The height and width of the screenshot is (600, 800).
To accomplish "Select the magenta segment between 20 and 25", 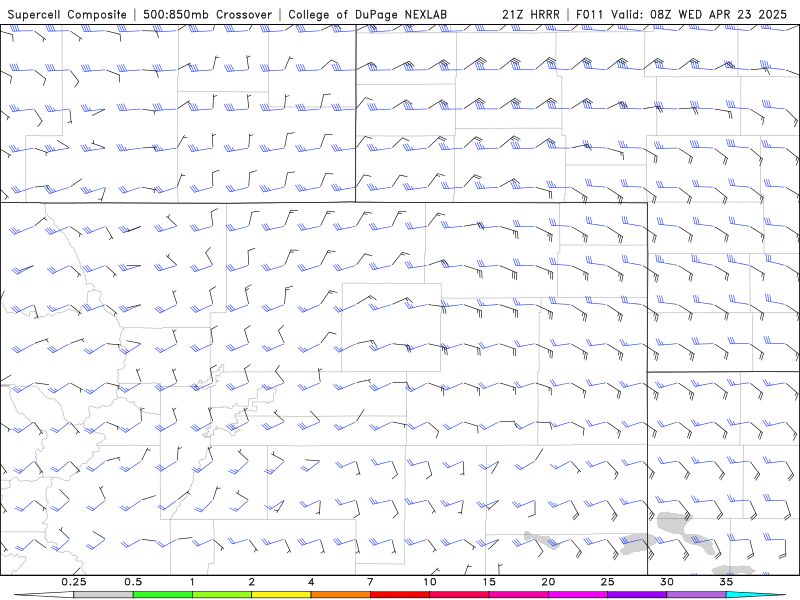I will point(578,595).
